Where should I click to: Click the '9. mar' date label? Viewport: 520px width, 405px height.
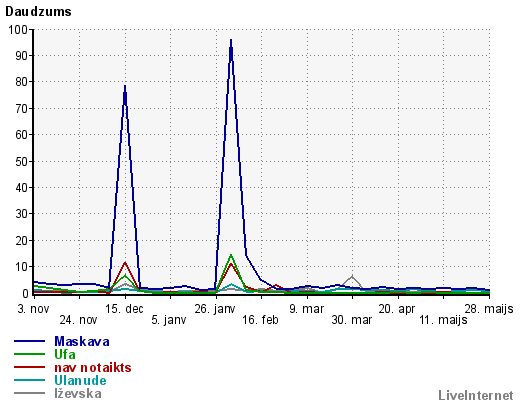pyautogui.click(x=306, y=309)
